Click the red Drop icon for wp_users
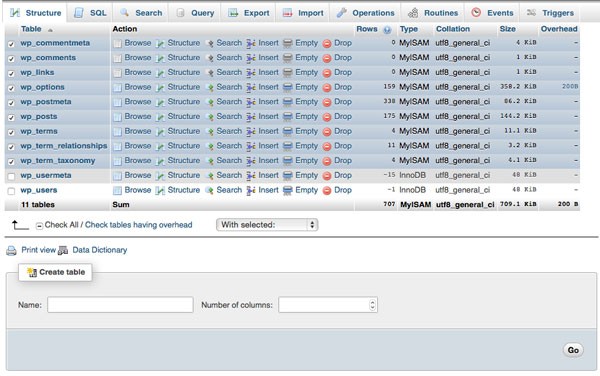This screenshot has height=376, width=600. (327, 190)
